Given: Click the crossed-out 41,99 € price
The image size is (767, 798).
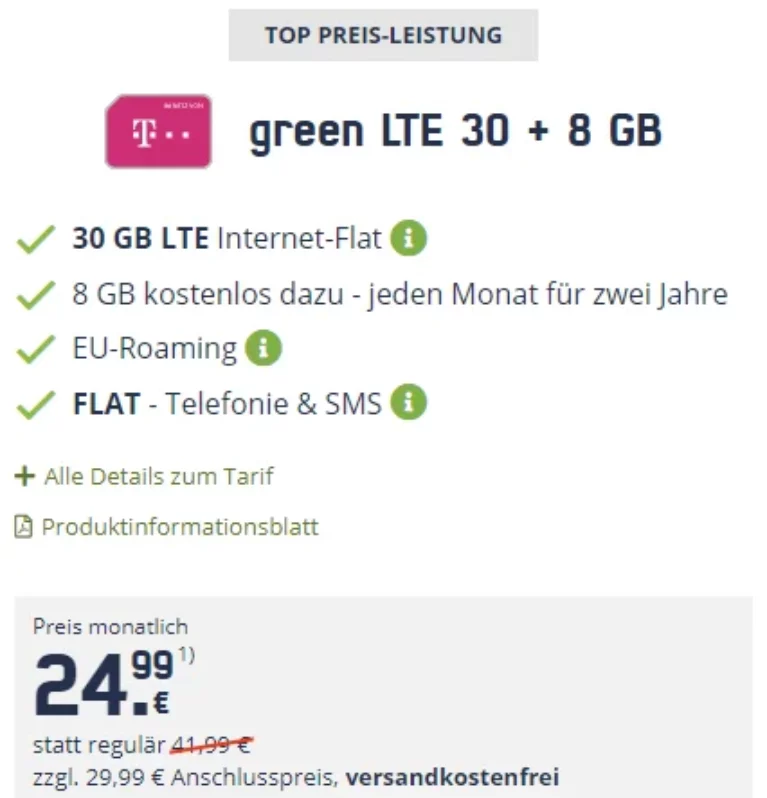Looking at the screenshot, I should [212, 745].
